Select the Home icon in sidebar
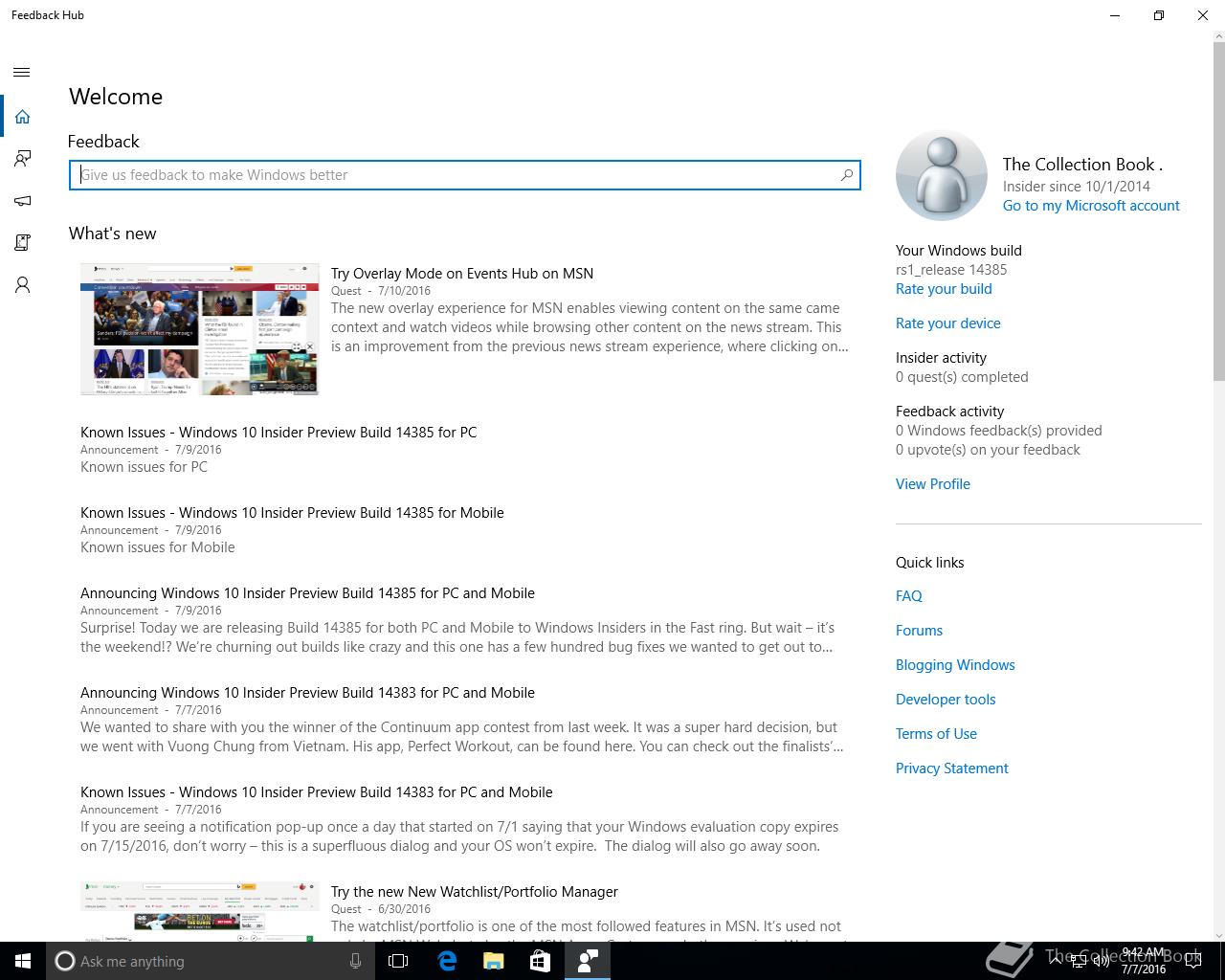This screenshot has width=1225, height=980. coord(22,117)
